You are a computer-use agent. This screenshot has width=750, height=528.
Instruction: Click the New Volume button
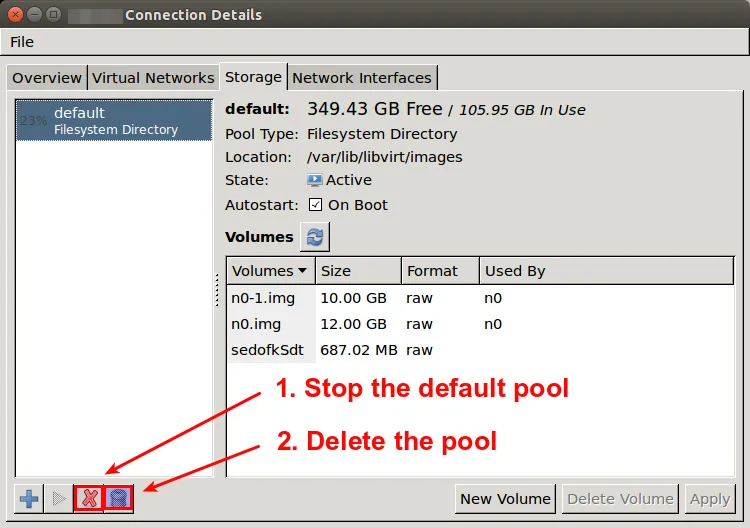[x=505, y=499]
